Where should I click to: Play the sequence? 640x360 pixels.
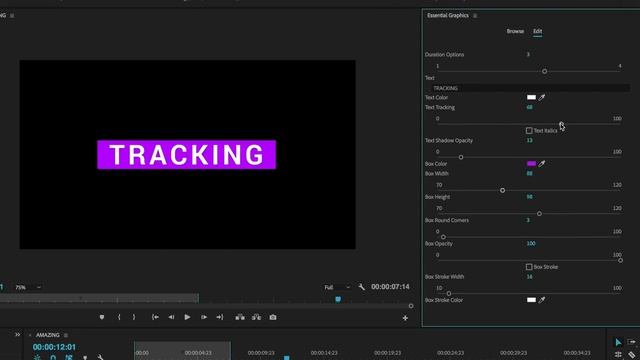(187, 317)
